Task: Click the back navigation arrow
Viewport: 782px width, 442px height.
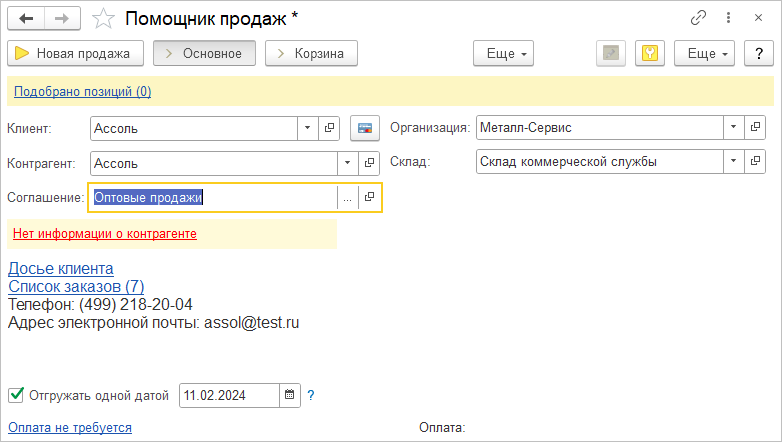Action: (26, 19)
